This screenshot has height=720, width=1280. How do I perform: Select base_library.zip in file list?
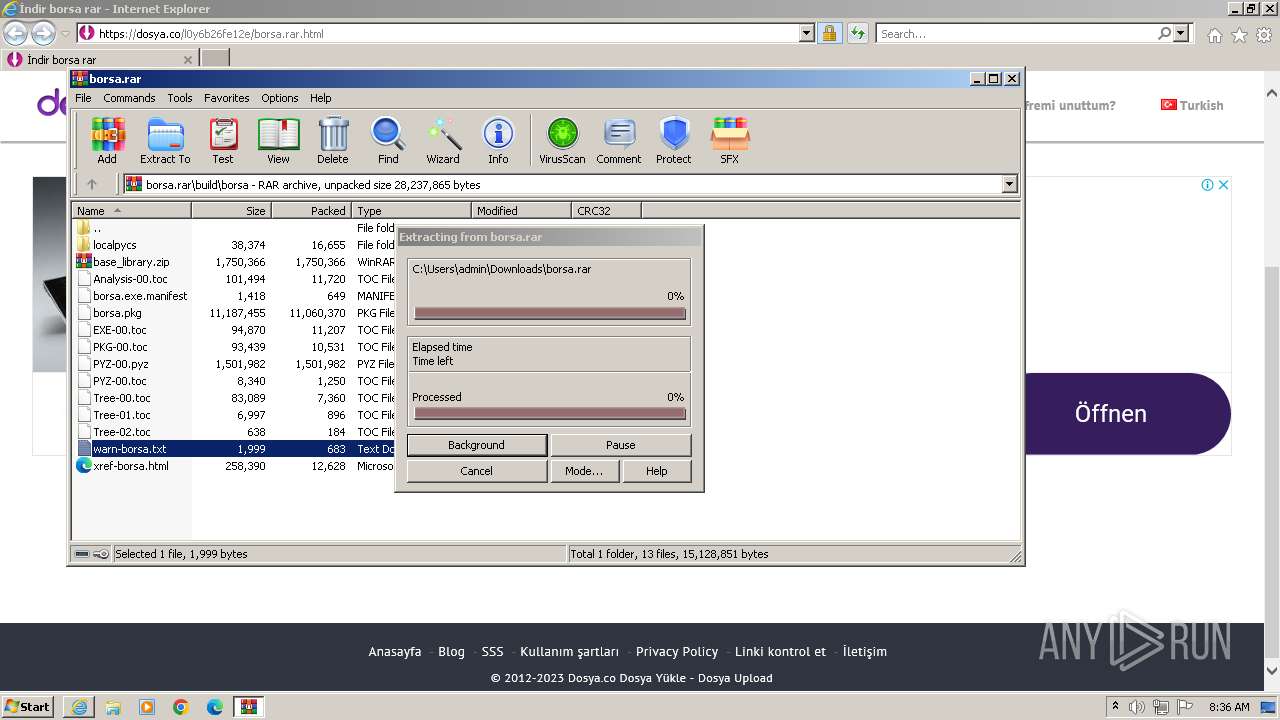pyautogui.click(x=131, y=262)
